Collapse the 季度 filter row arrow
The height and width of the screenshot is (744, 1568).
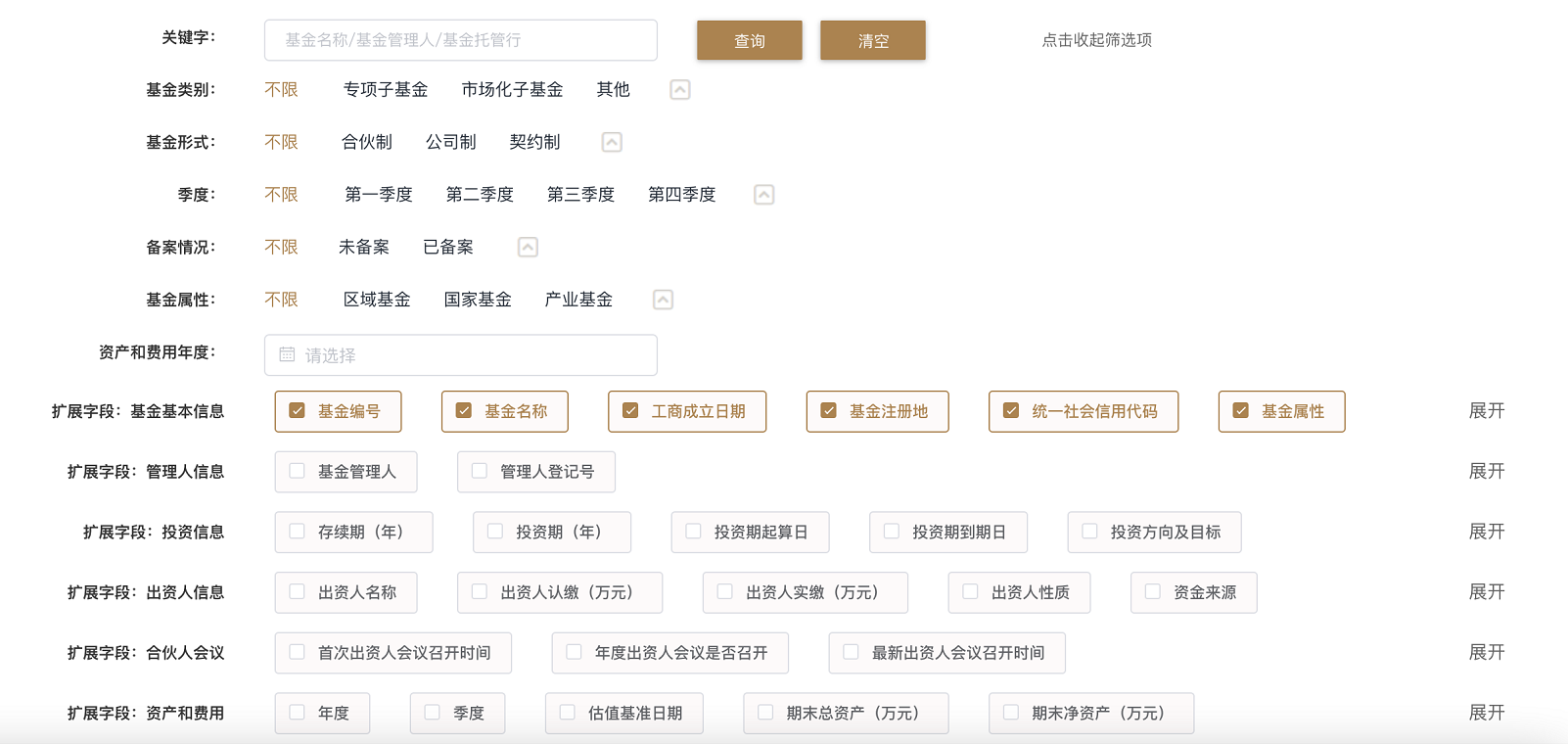[764, 195]
